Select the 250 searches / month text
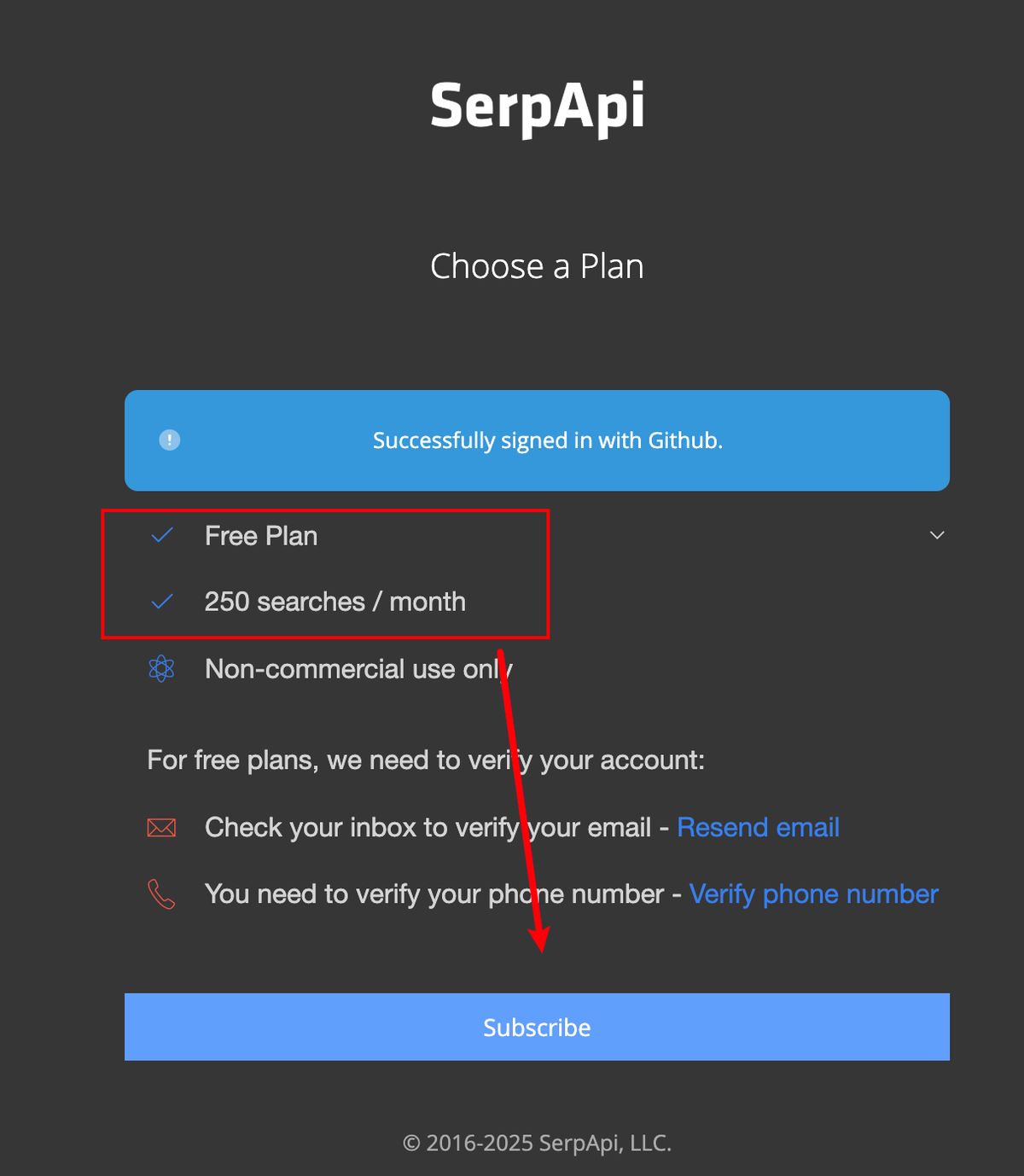 click(x=335, y=602)
